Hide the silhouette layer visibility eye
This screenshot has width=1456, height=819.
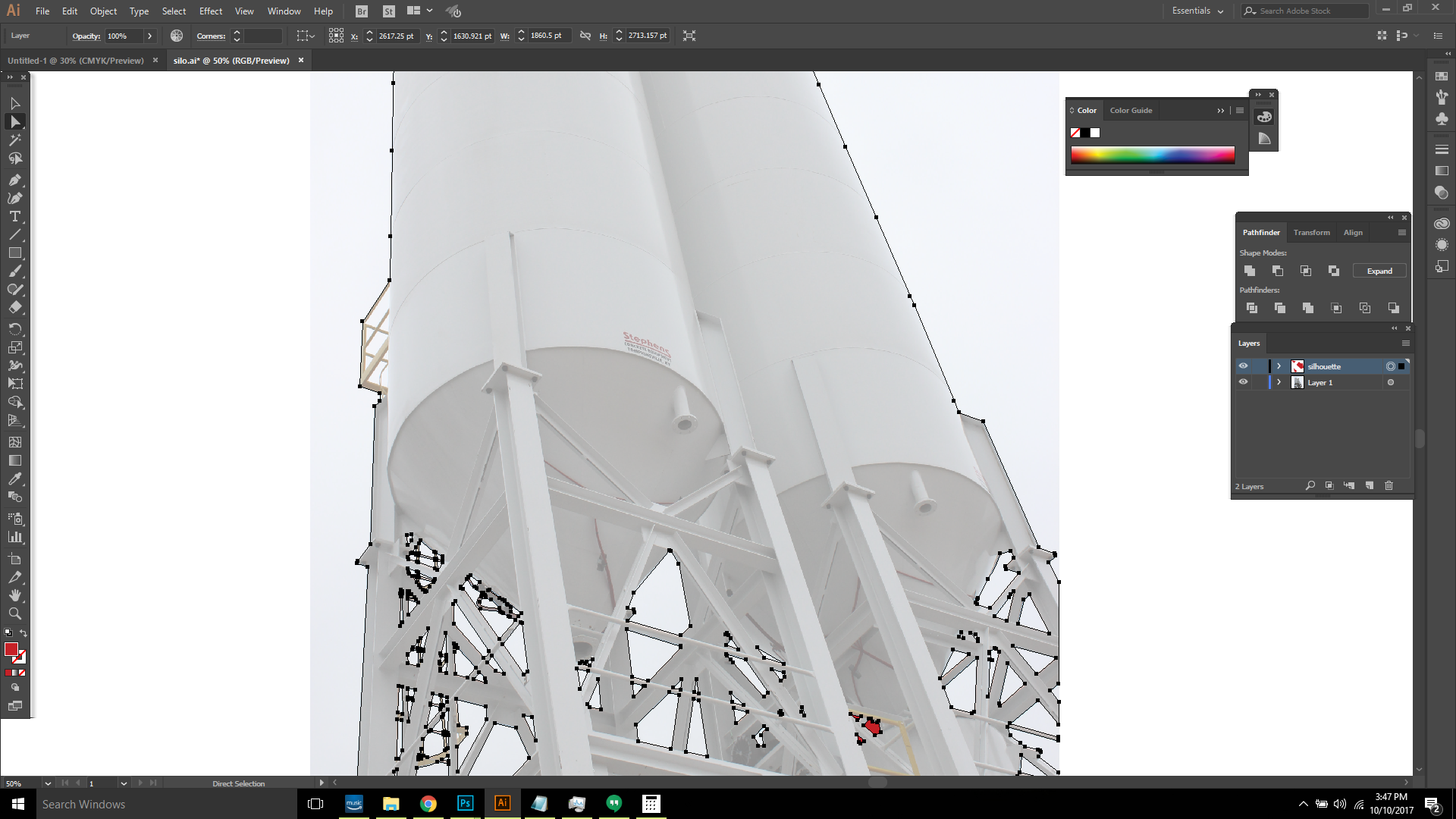tap(1243, 366)
